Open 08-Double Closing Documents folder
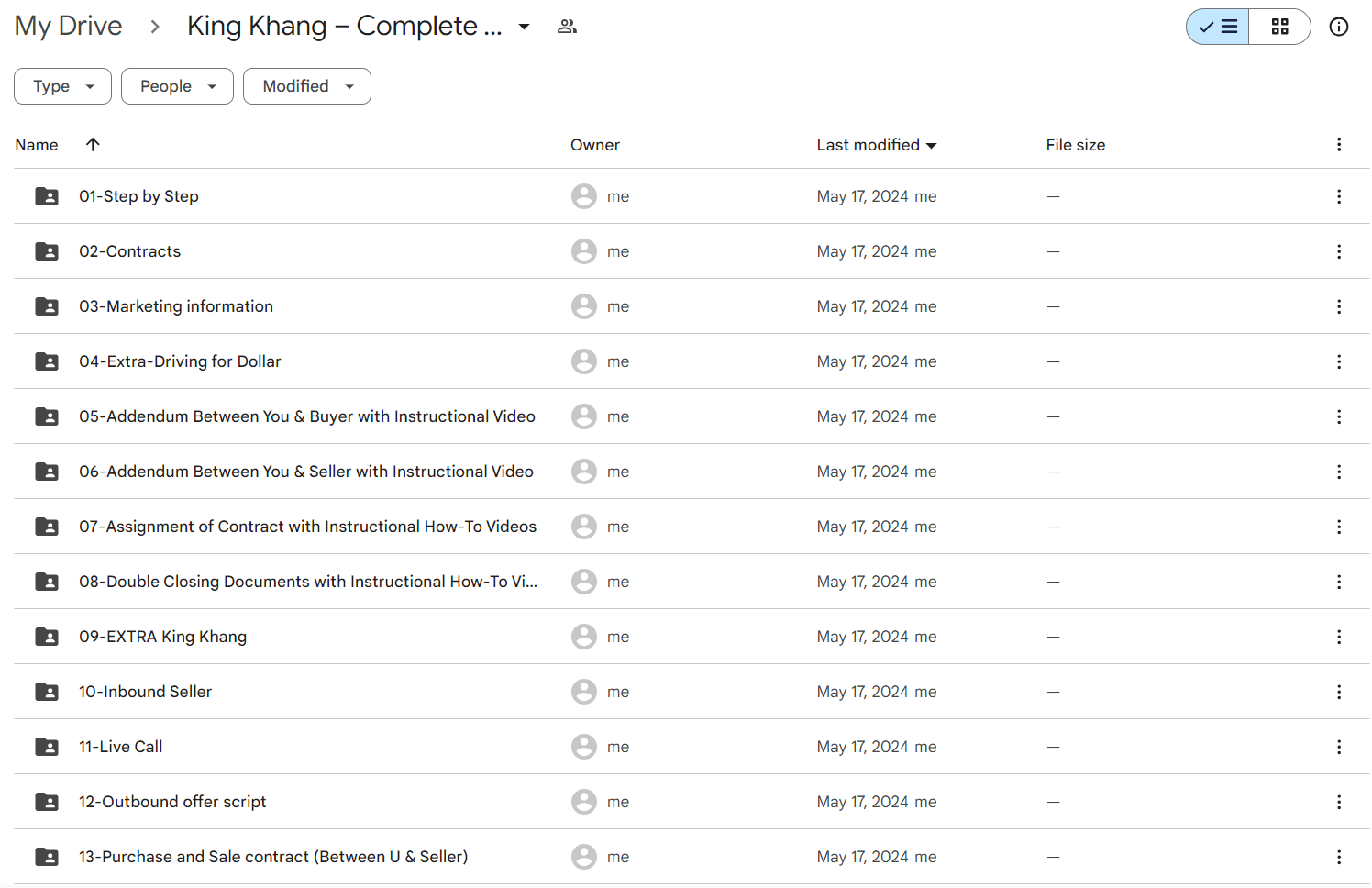The height and width of the screenshot is (888, 1372). [308, 582]
